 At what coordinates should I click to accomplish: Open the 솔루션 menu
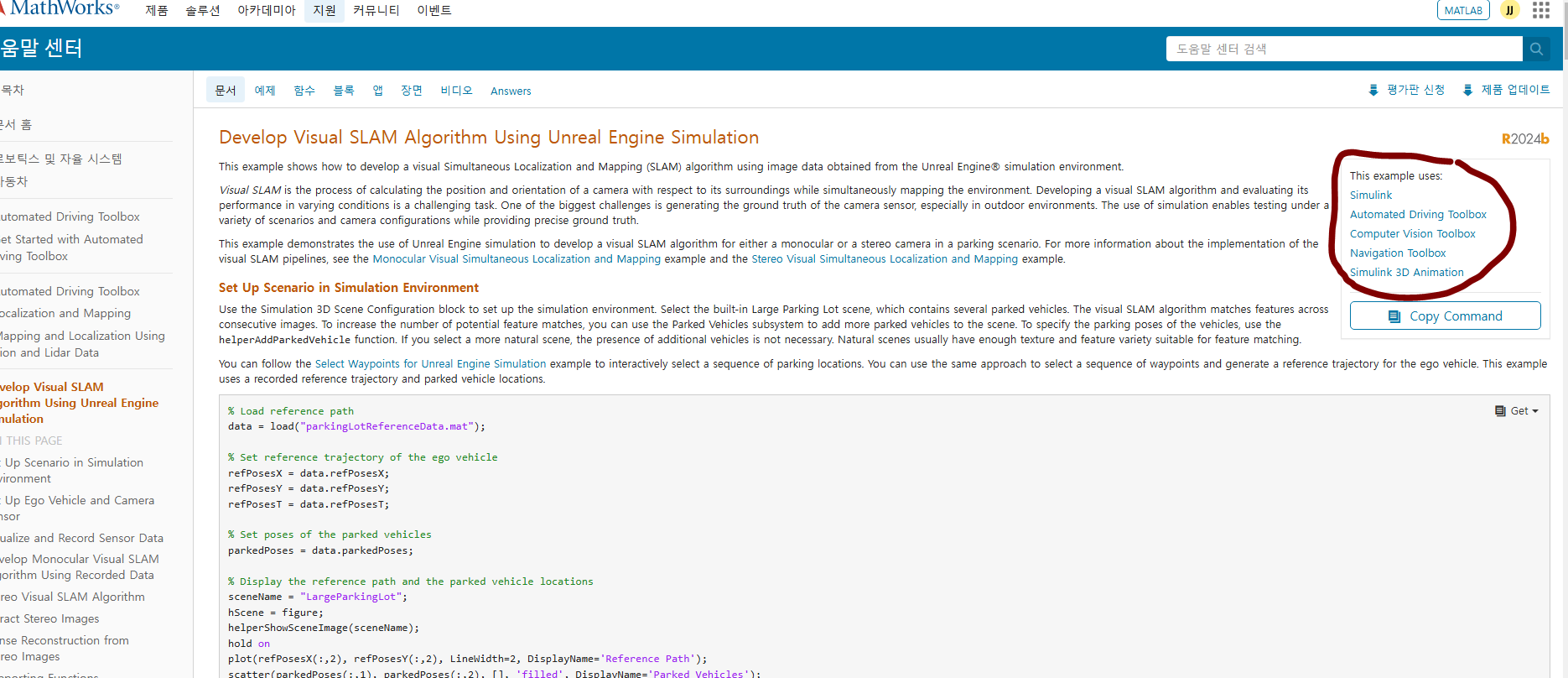(x=203, y=10)
